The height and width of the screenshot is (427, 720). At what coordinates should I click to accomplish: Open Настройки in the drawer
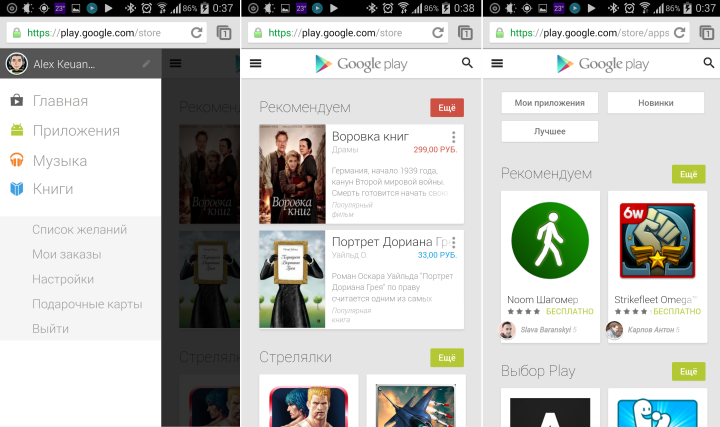pos(63,279)
